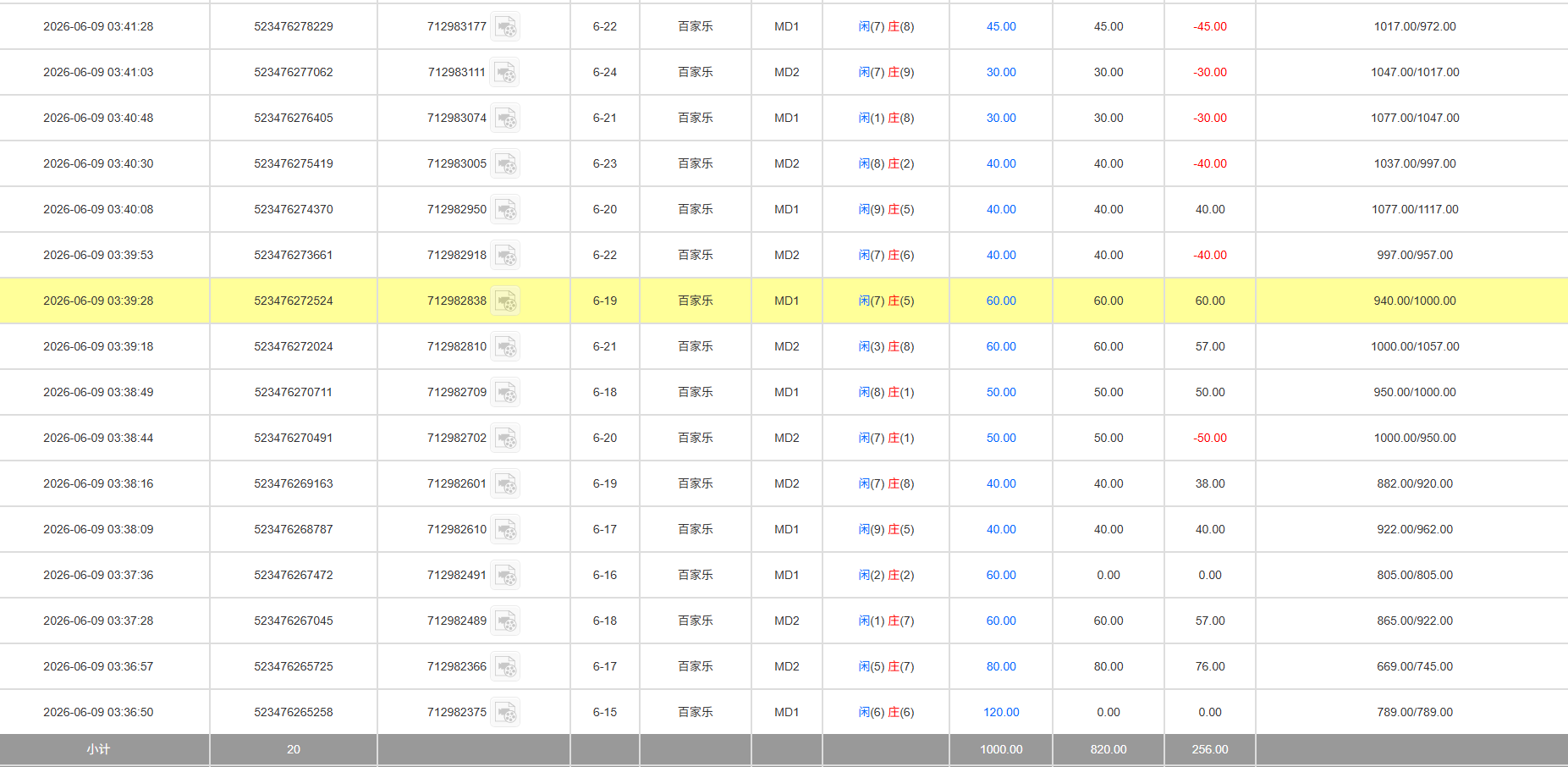Click balance 1017.00/972.00
This screenshot has width=1568, height=767.
[1415, 26]
